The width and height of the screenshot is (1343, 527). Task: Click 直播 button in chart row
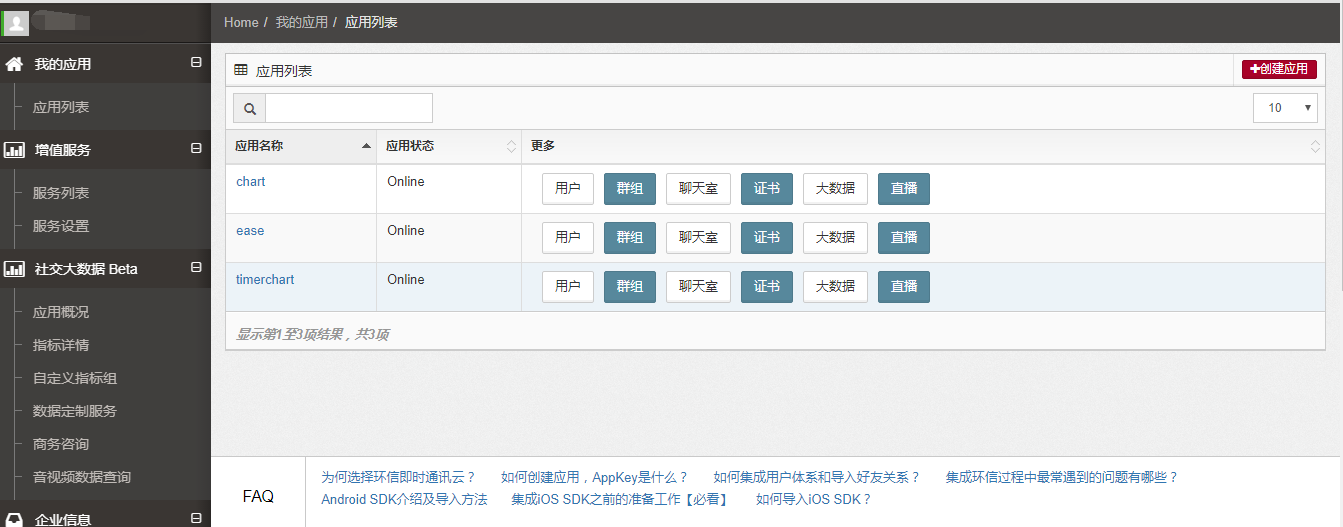point(904,189)
